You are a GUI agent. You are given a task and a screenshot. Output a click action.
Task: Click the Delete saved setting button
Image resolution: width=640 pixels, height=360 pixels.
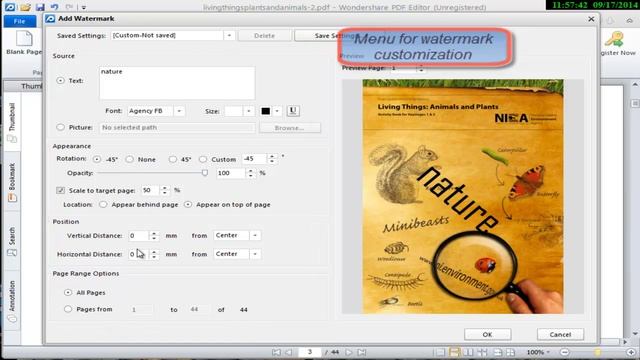(x=264, y=36)
